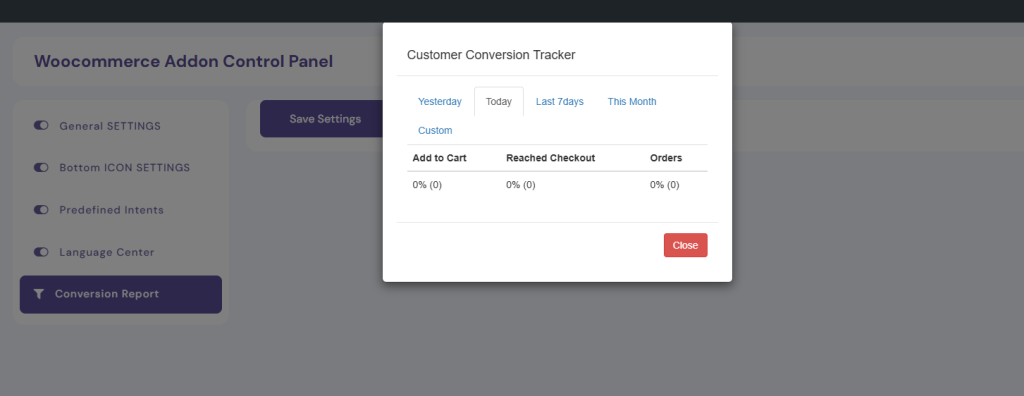The width and height of the screenshot is (1024, 396).
Task: Click the toggle icon beside Bottom ICON SETTINGS
Action: 41,168
